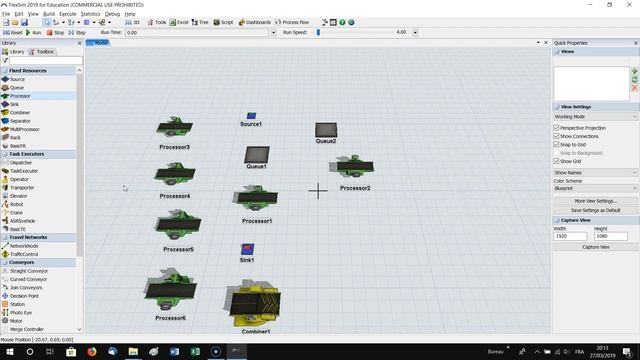Open the Show Names dropdown

tap(596, 173)
